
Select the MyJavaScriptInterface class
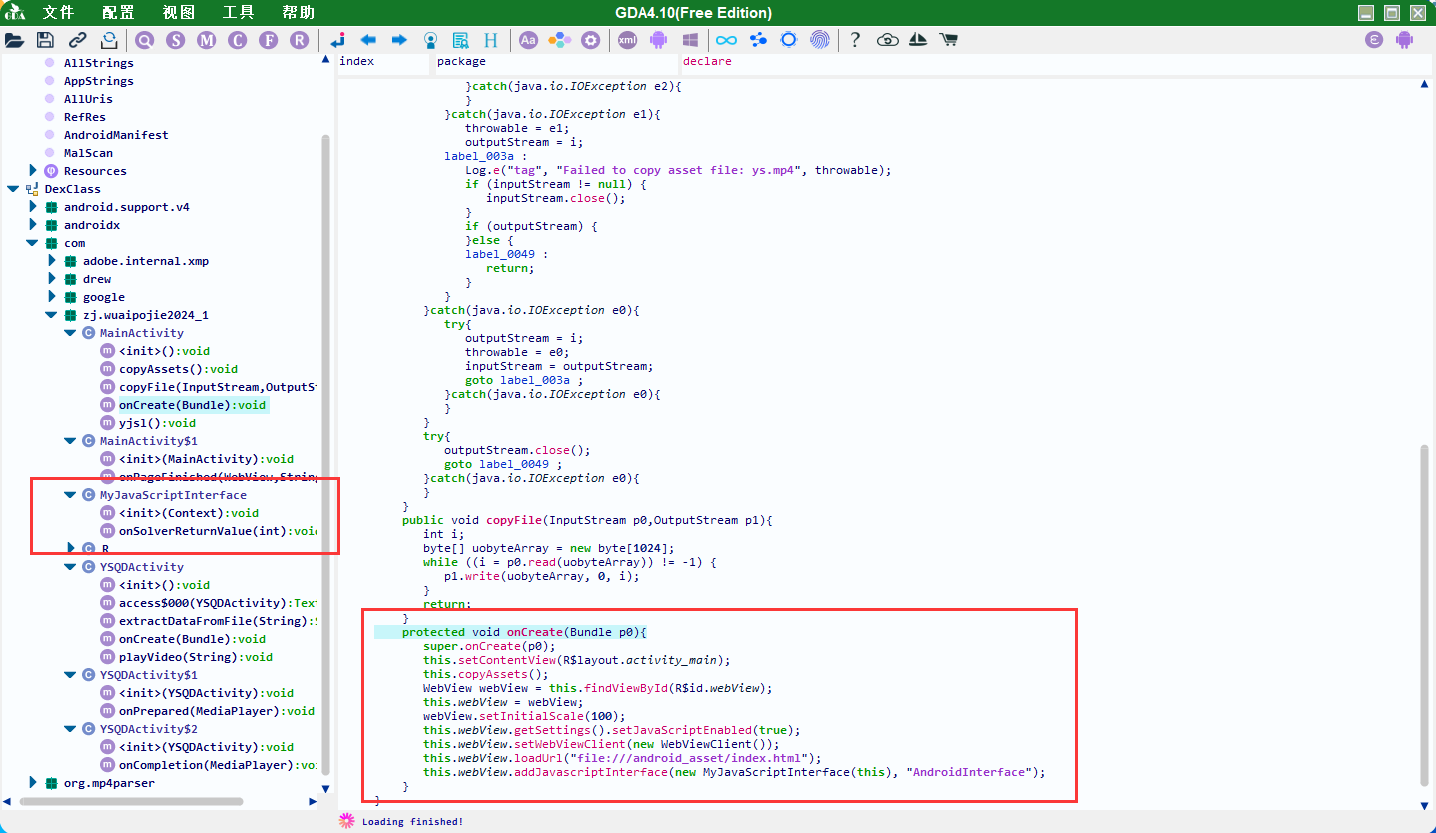click(173, 495)
